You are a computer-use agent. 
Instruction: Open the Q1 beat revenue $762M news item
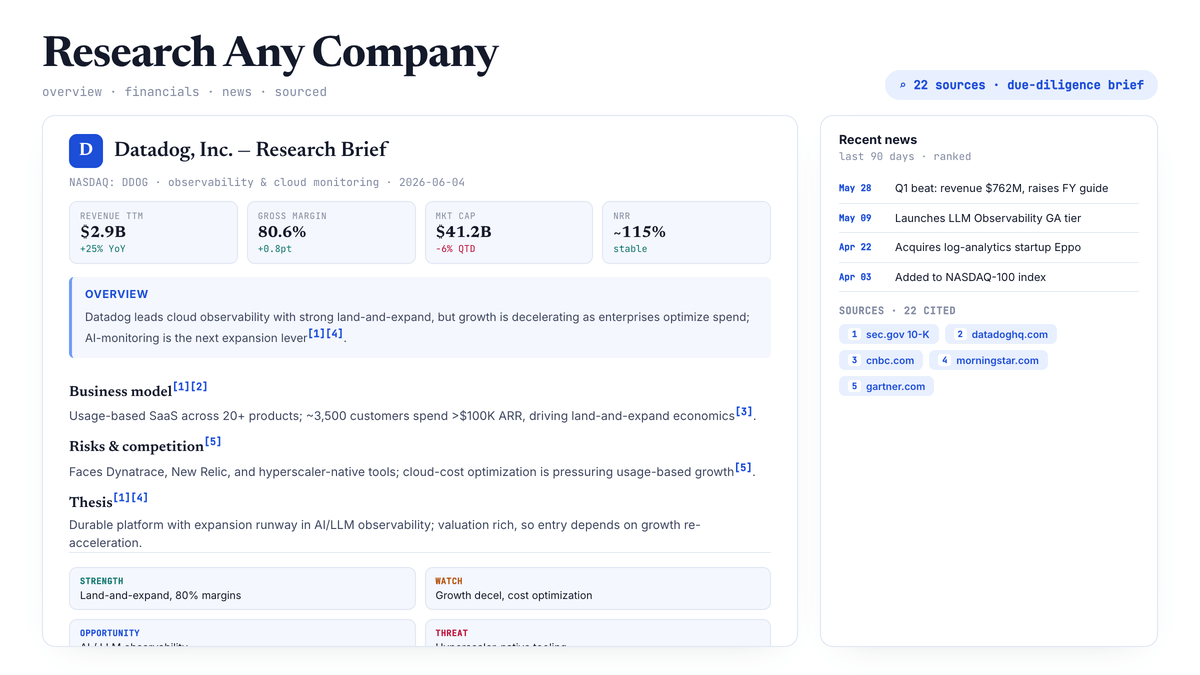[988, 188]
